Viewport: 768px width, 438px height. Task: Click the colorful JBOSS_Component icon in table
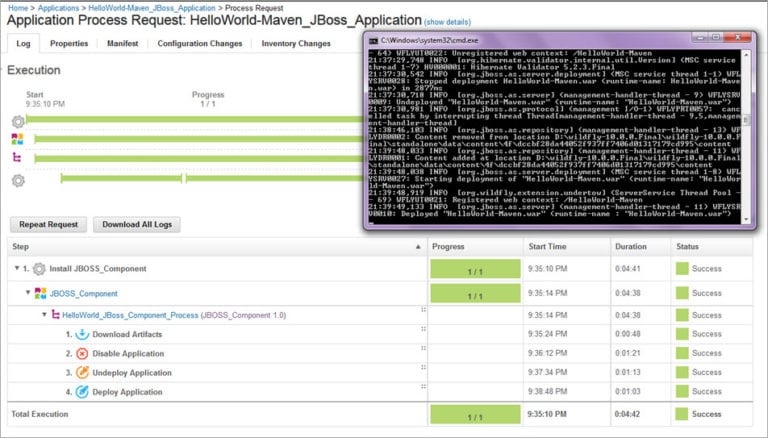click(40, 293)
